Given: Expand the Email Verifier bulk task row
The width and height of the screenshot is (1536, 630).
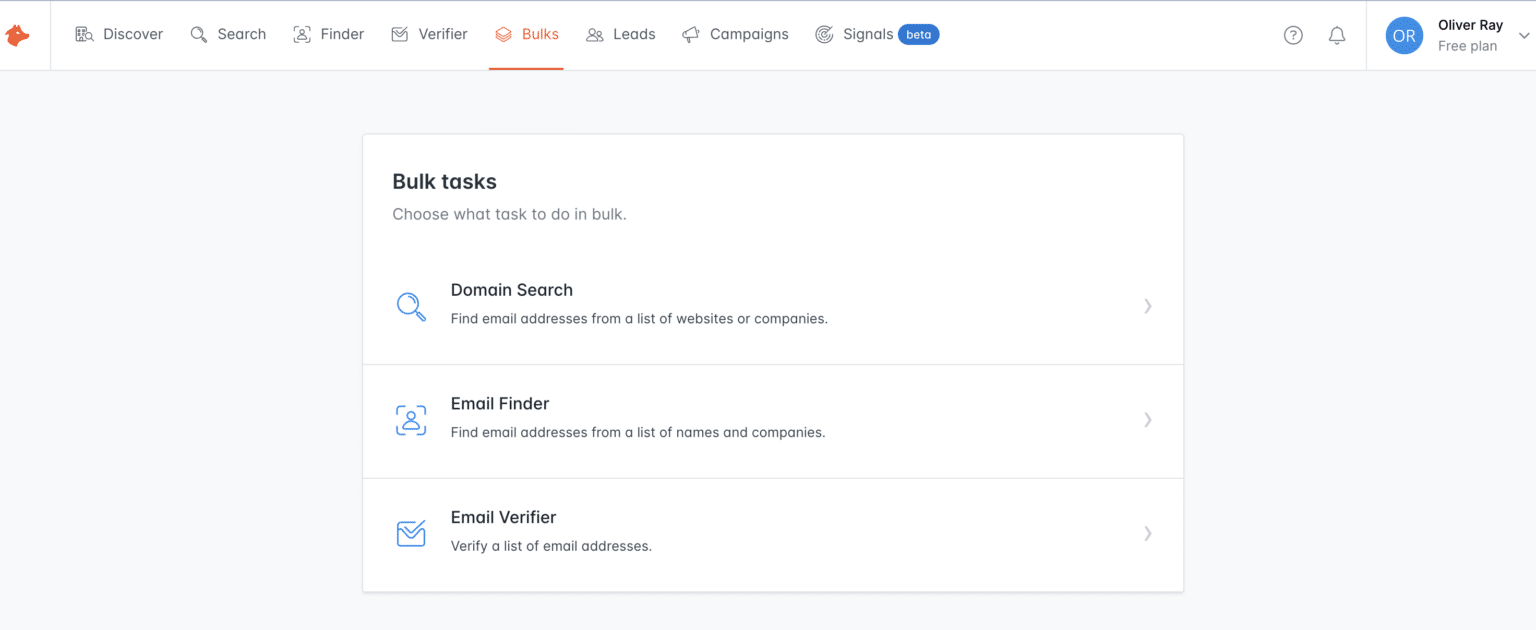Looking at the screenshot, I should [1148, 533].
